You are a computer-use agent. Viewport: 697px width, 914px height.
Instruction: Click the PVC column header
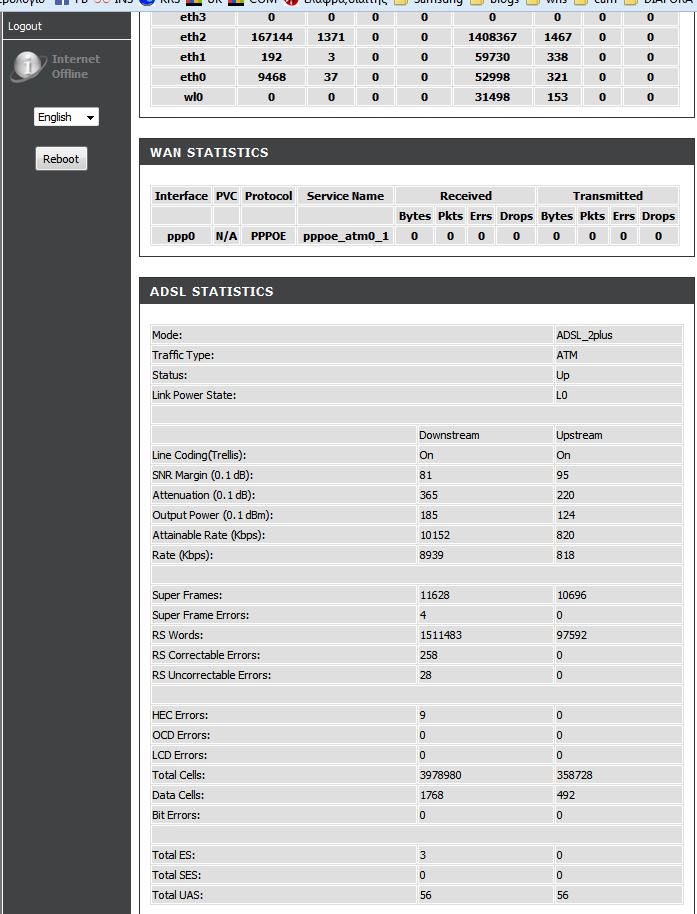[227, 196]
